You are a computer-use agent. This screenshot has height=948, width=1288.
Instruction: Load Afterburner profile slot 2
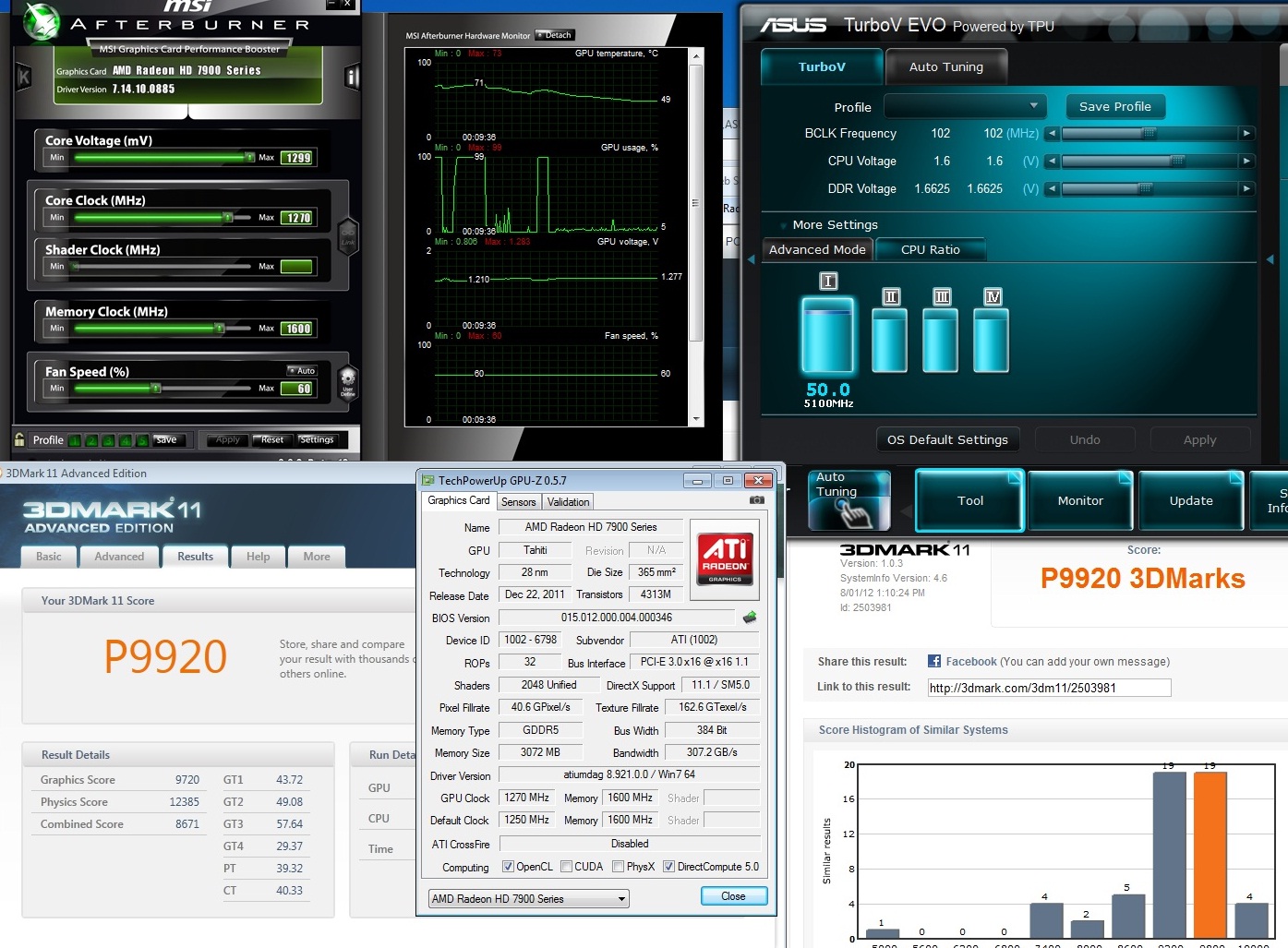pos(91,440)
